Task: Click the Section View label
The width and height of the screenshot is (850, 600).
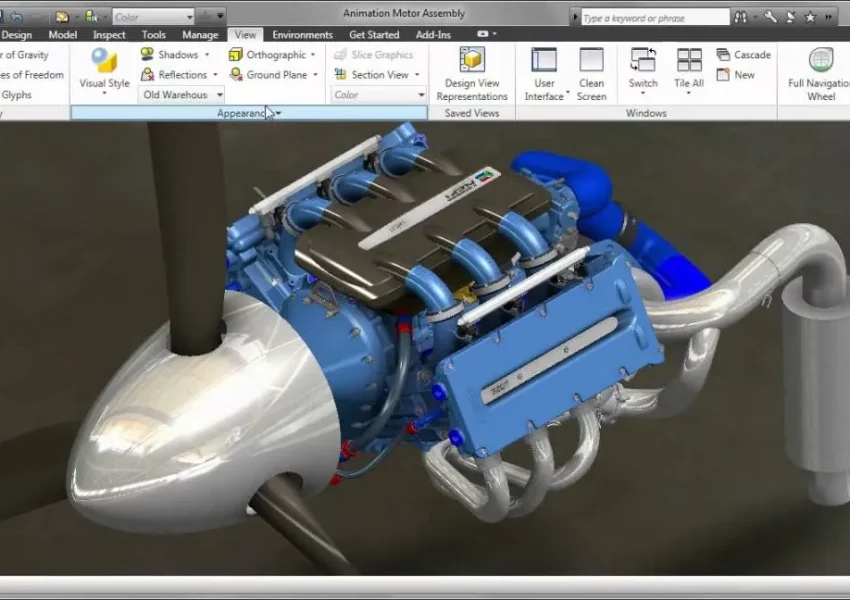Action: click(380, 75)
